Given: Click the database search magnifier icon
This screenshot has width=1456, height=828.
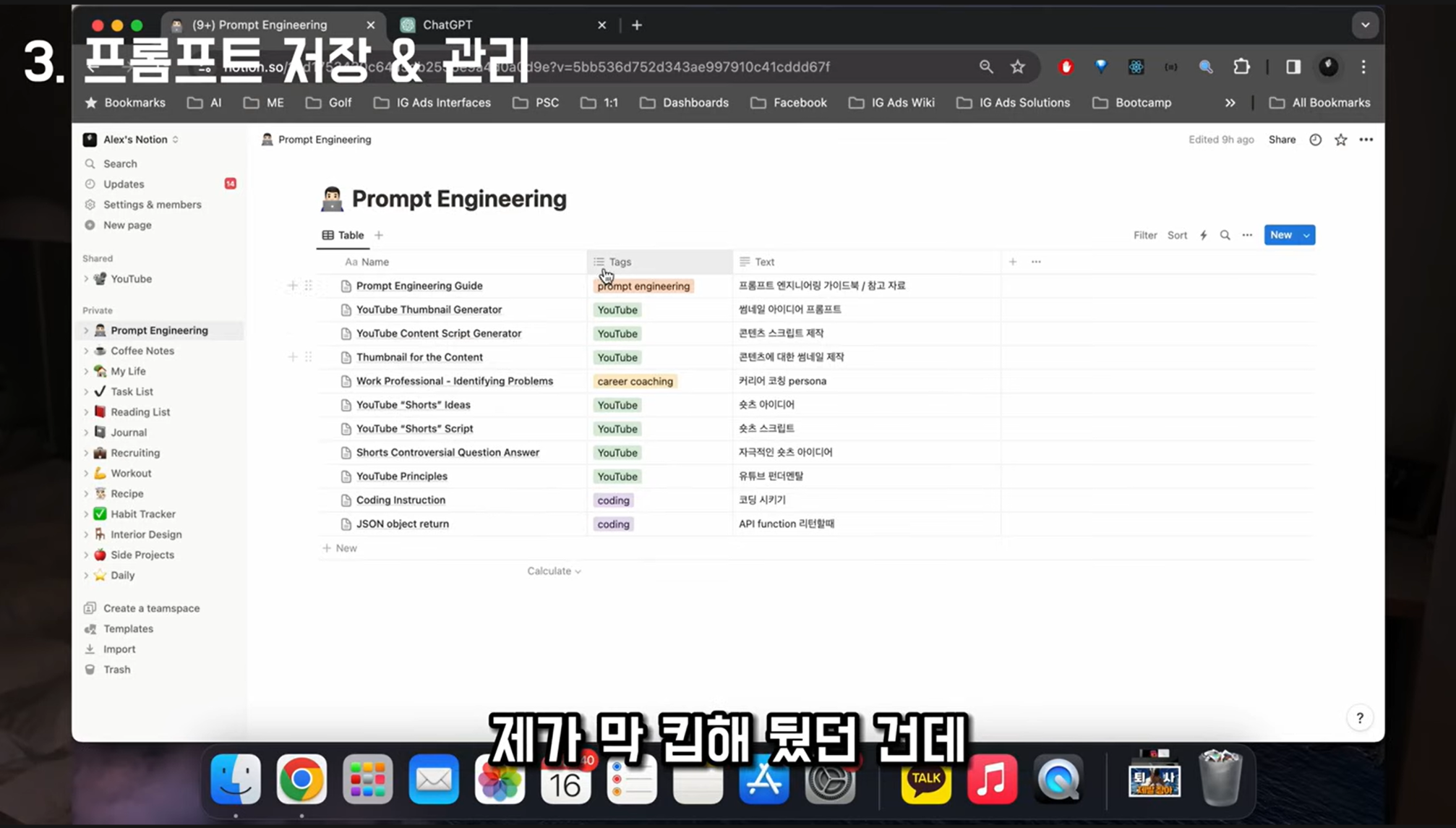Looking at the screenshot, I should (x=1225, y=235).
